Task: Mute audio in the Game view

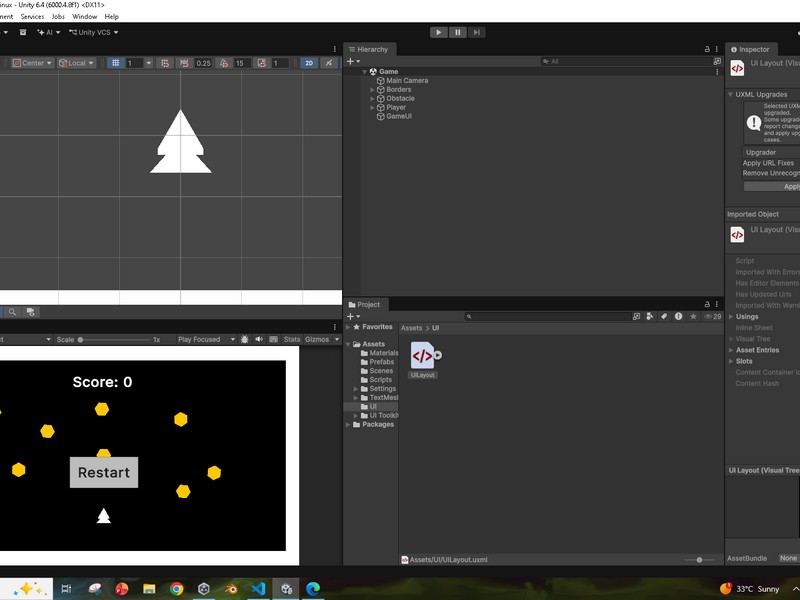Action: 259,339
